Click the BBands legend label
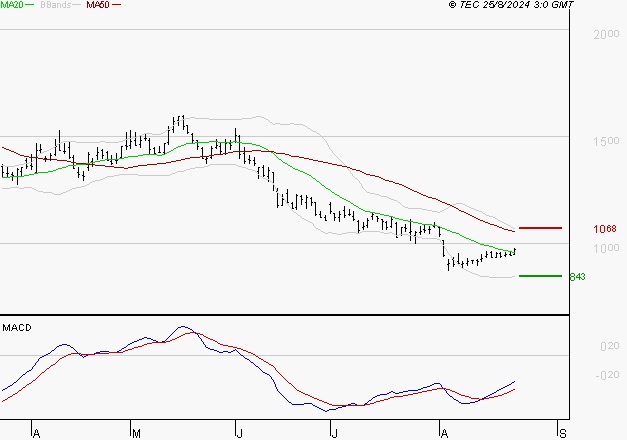 point(55,5)
